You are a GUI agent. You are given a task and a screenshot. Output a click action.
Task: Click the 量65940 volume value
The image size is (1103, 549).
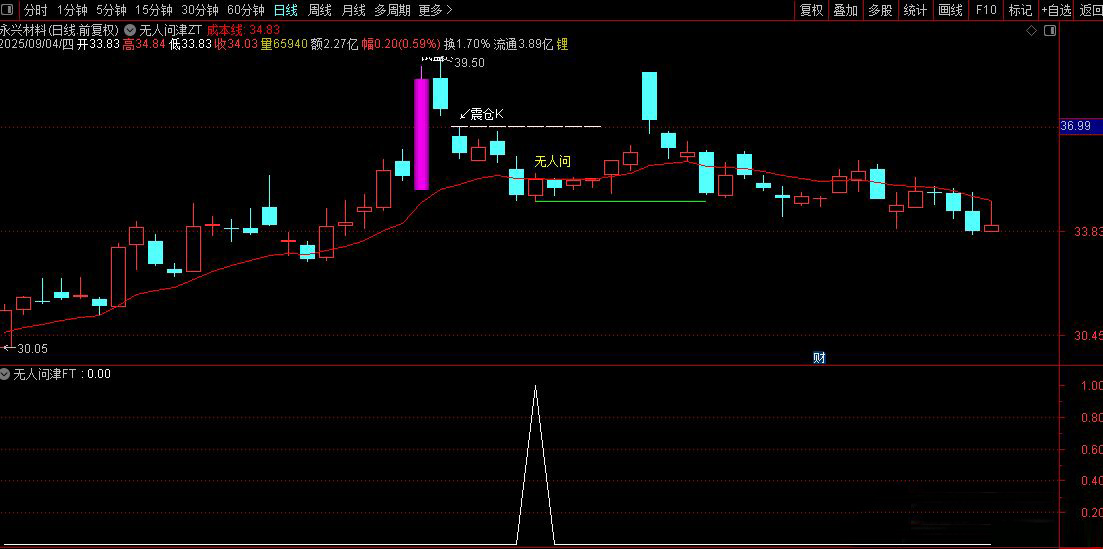284,44
